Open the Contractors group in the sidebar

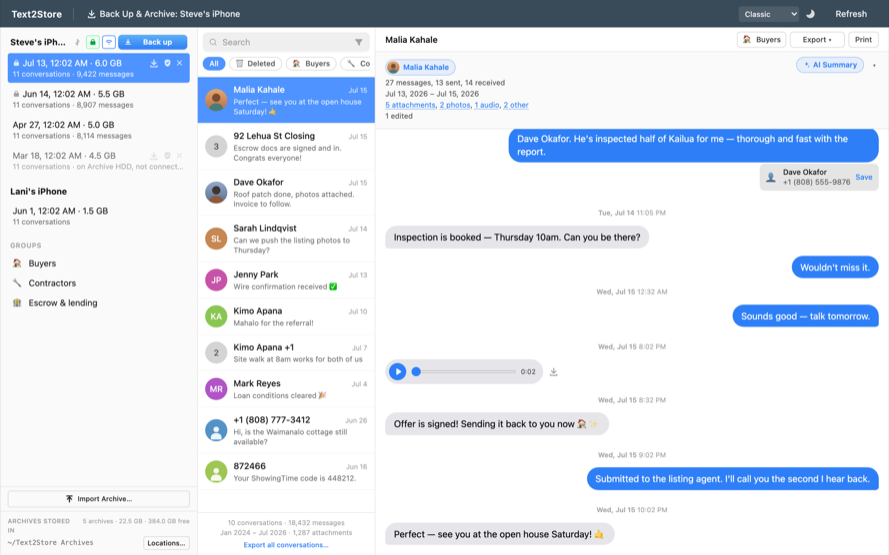pyautogui.click(x=99, y=283)
